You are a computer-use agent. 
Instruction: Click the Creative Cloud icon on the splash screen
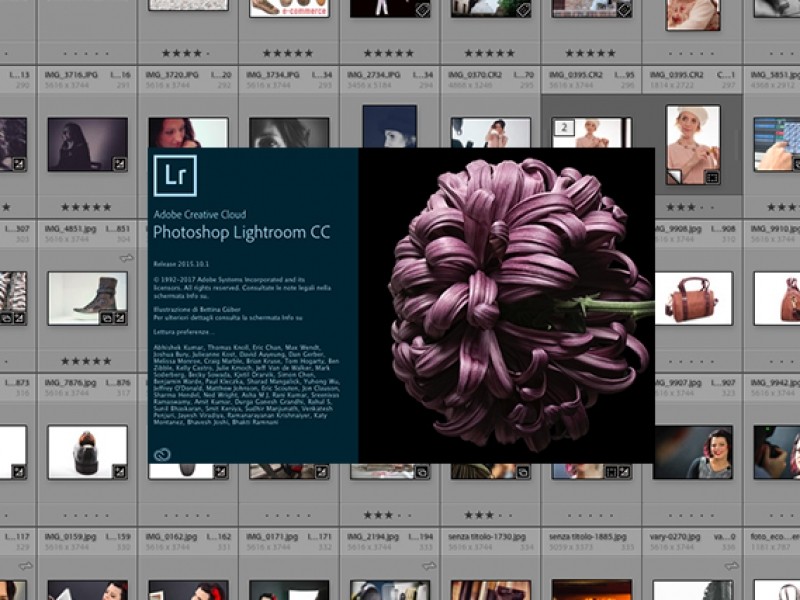(162, 455)
